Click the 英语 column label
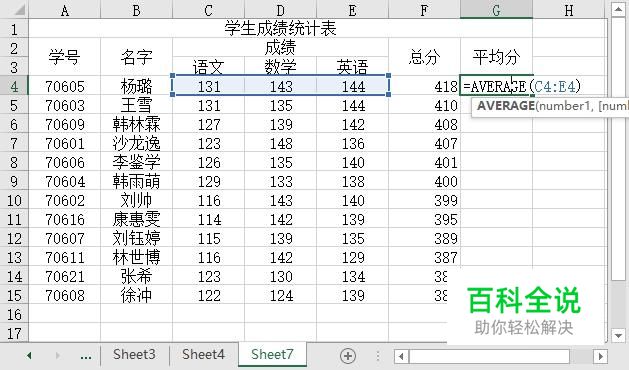Image resolution: width=629 pixels, height=370 pixels. click(352, 67)
